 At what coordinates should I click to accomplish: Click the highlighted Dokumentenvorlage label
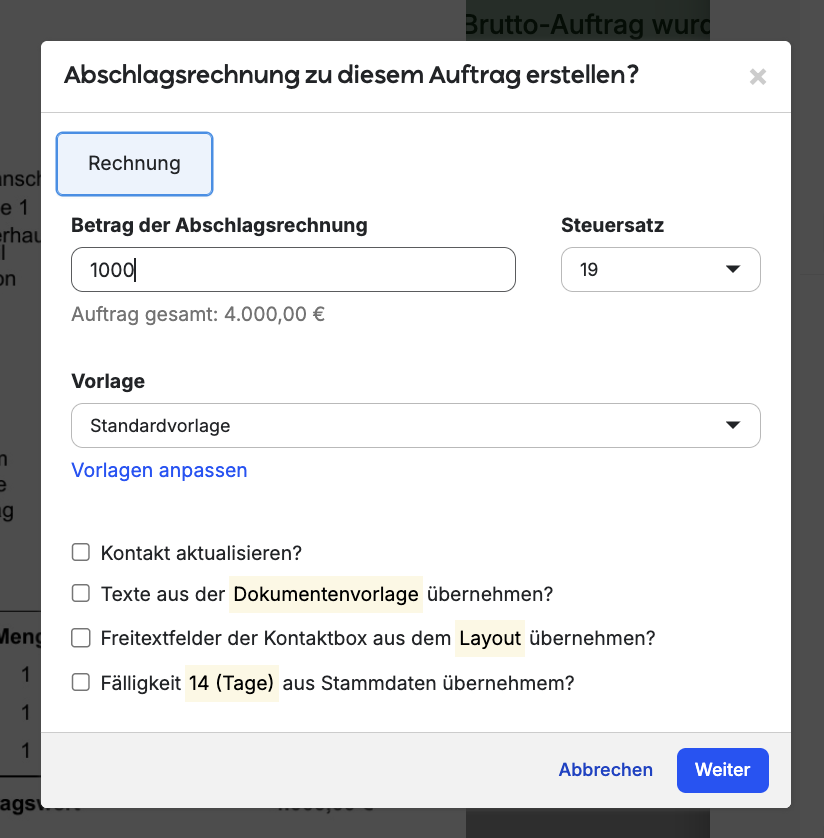point(326,595)
